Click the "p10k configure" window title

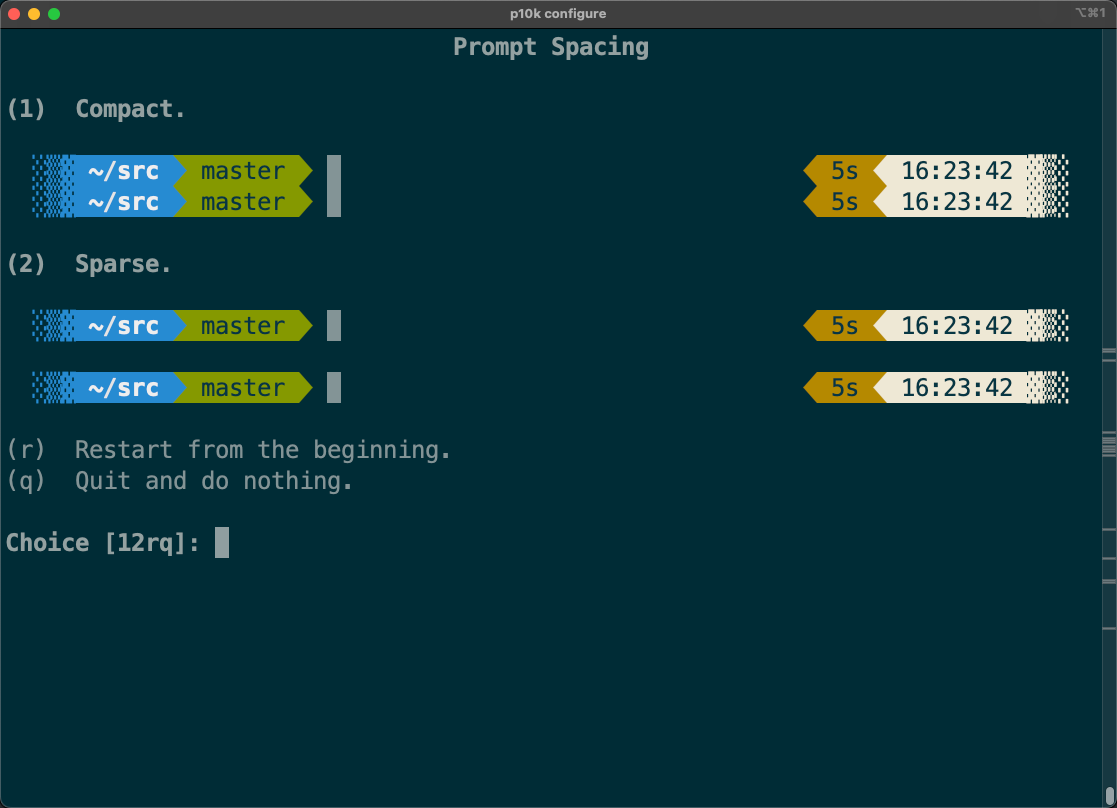click(558, 14)
